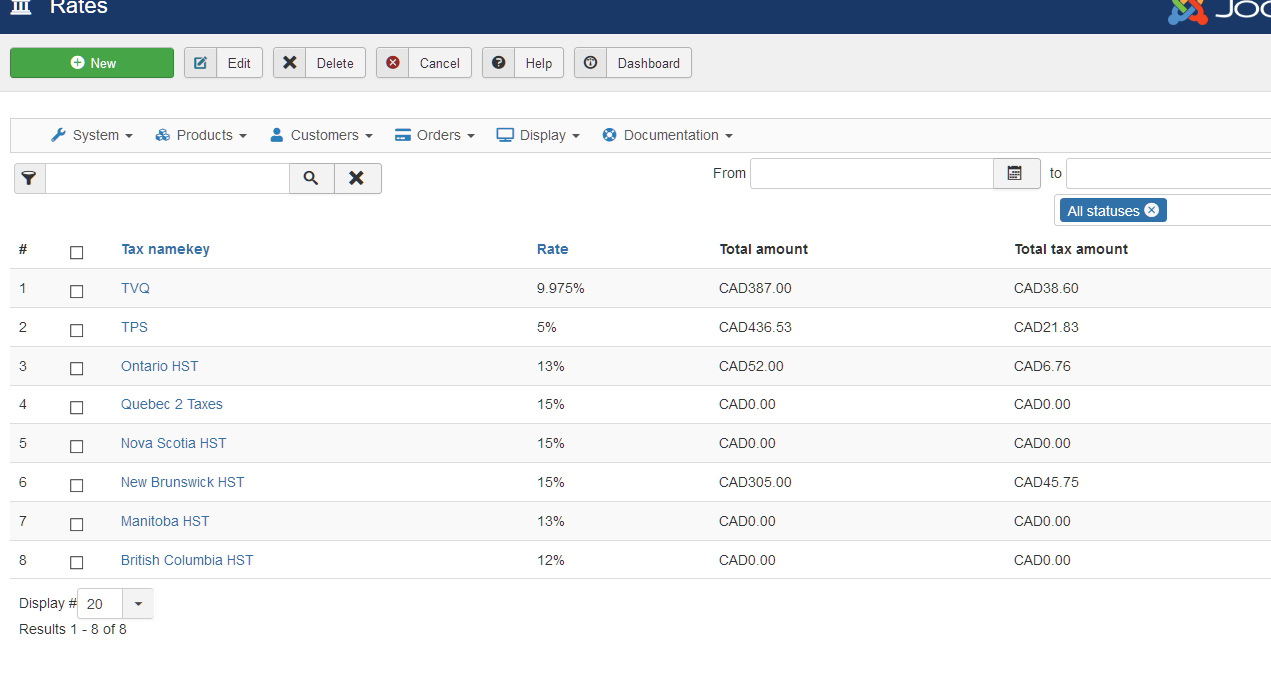Open the Products menu

tap(201, 135)
